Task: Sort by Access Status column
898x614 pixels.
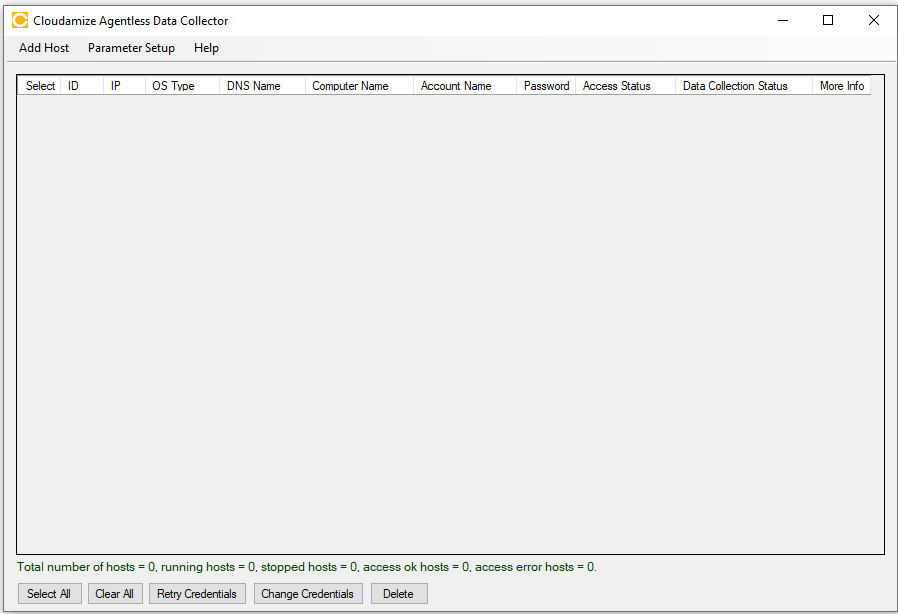Action: click(x=625, y=86)
